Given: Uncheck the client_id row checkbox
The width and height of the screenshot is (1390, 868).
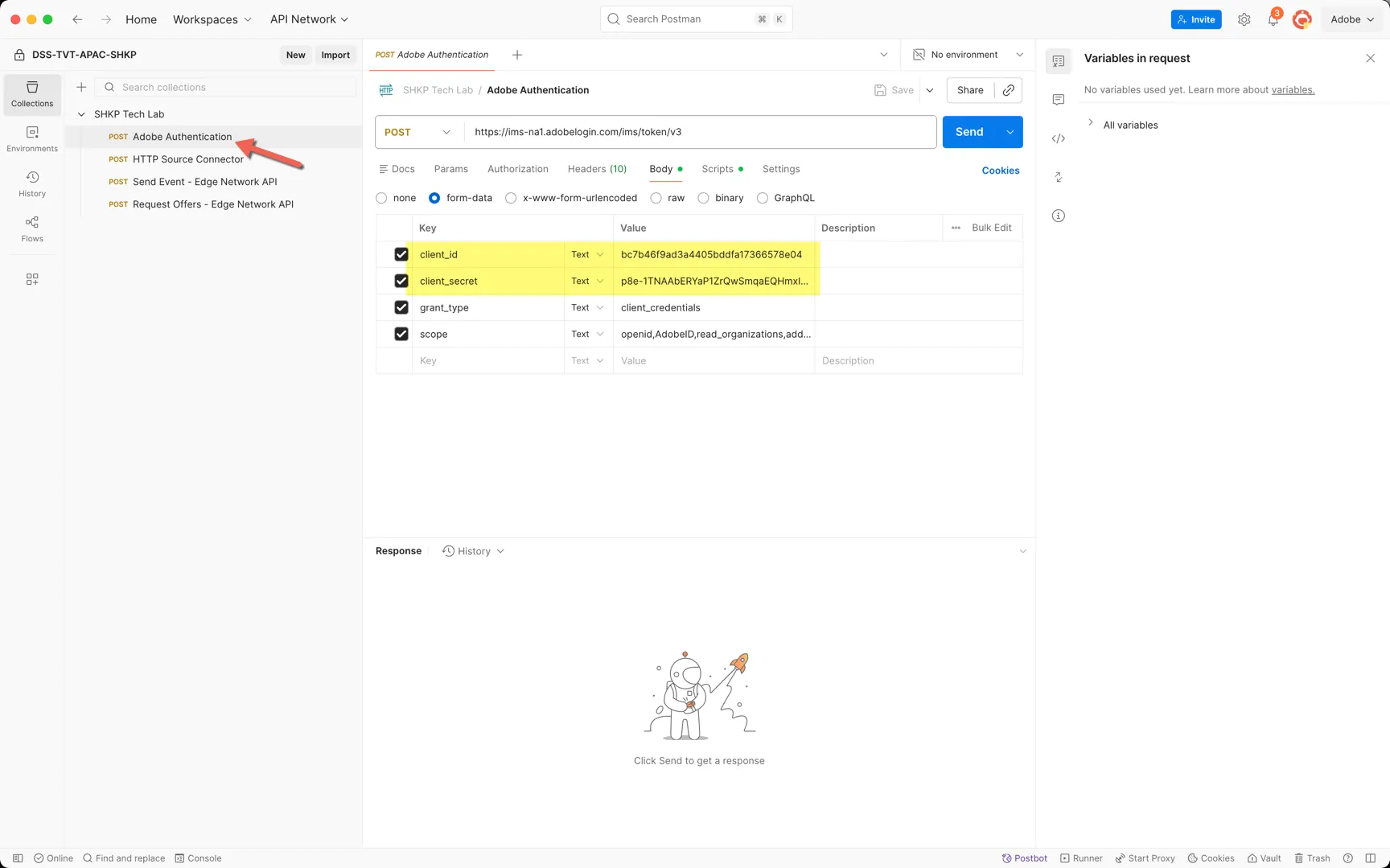Looking at the screenshot, I should (x=401, y=254).
